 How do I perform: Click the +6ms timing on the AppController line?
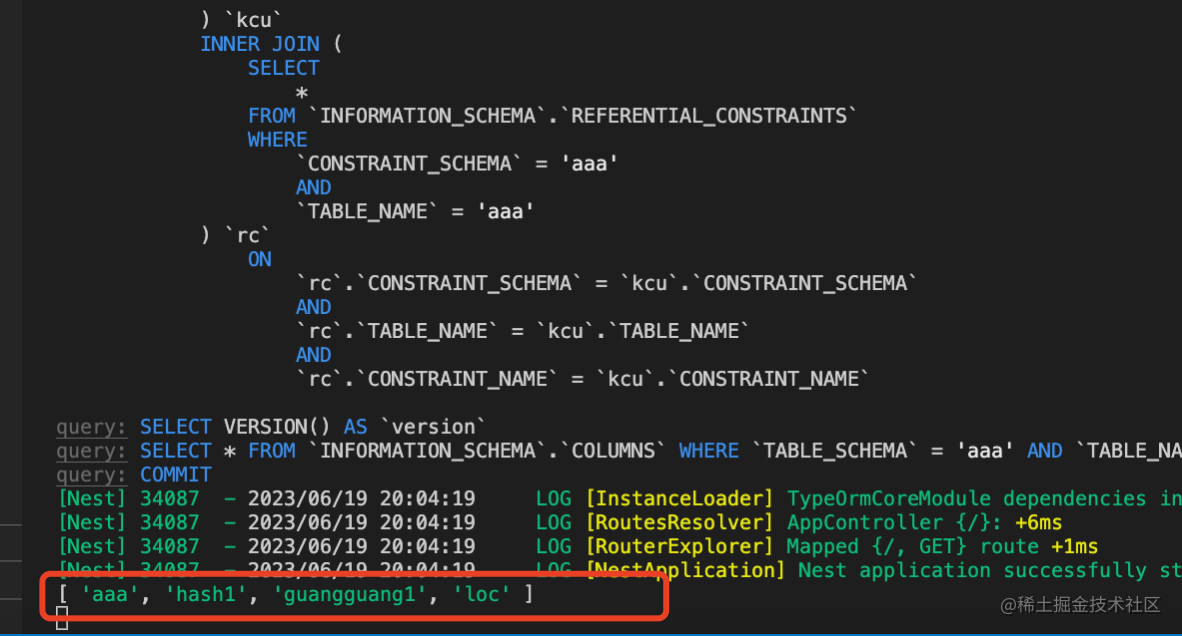(1038, 522)
